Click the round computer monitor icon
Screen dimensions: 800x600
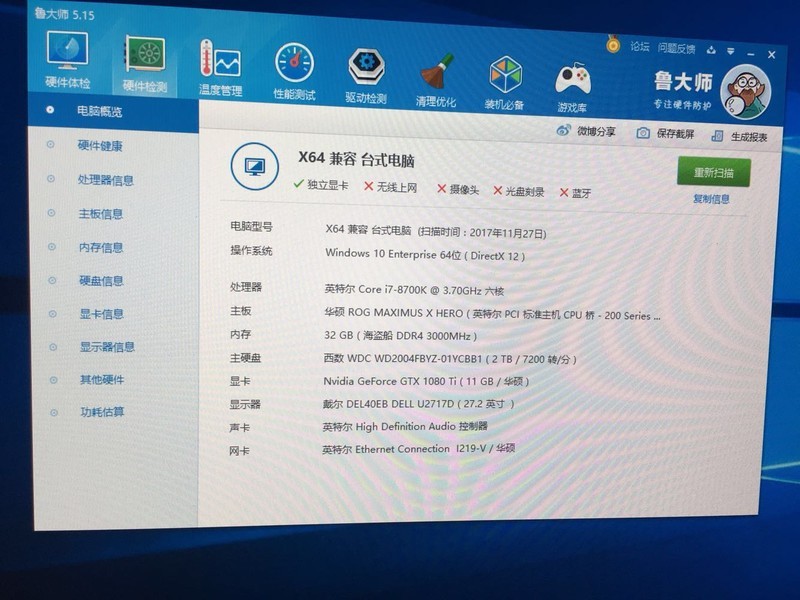pyautogui.click(x=255, y=166)
